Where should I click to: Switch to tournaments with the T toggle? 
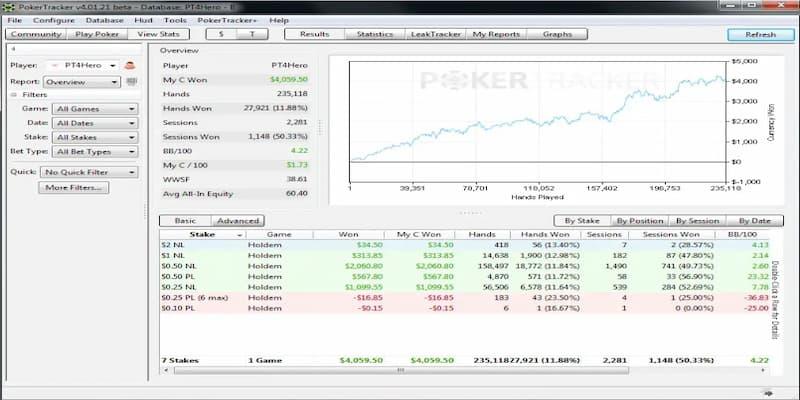point(253,34)
